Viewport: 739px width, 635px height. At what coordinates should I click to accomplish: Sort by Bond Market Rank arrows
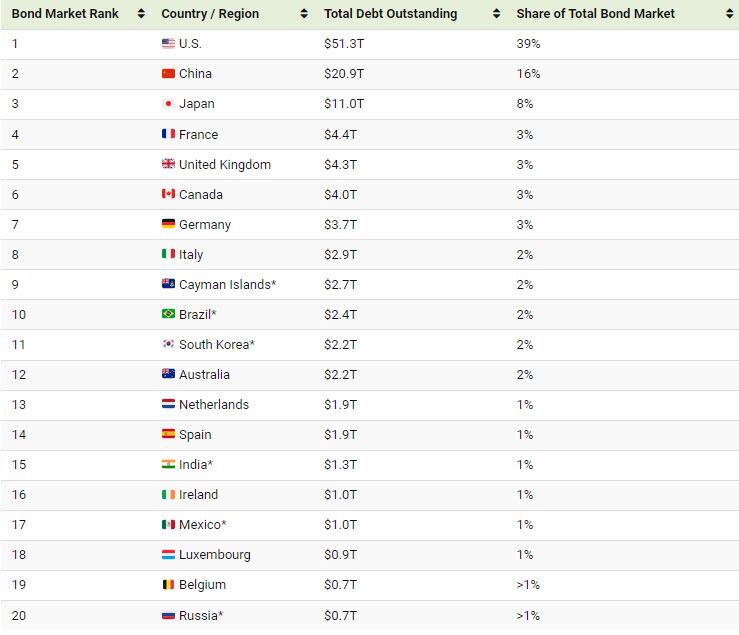click(140, 14)
